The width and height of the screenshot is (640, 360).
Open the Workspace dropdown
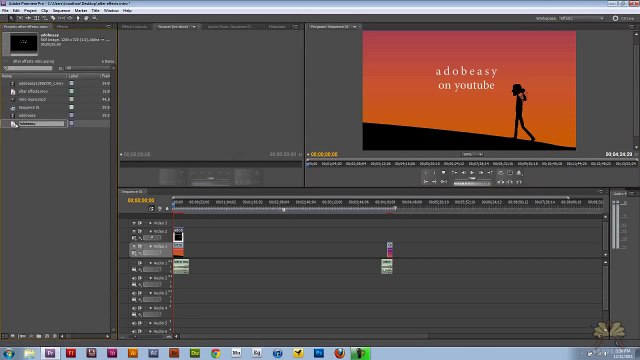pos(581,18)
